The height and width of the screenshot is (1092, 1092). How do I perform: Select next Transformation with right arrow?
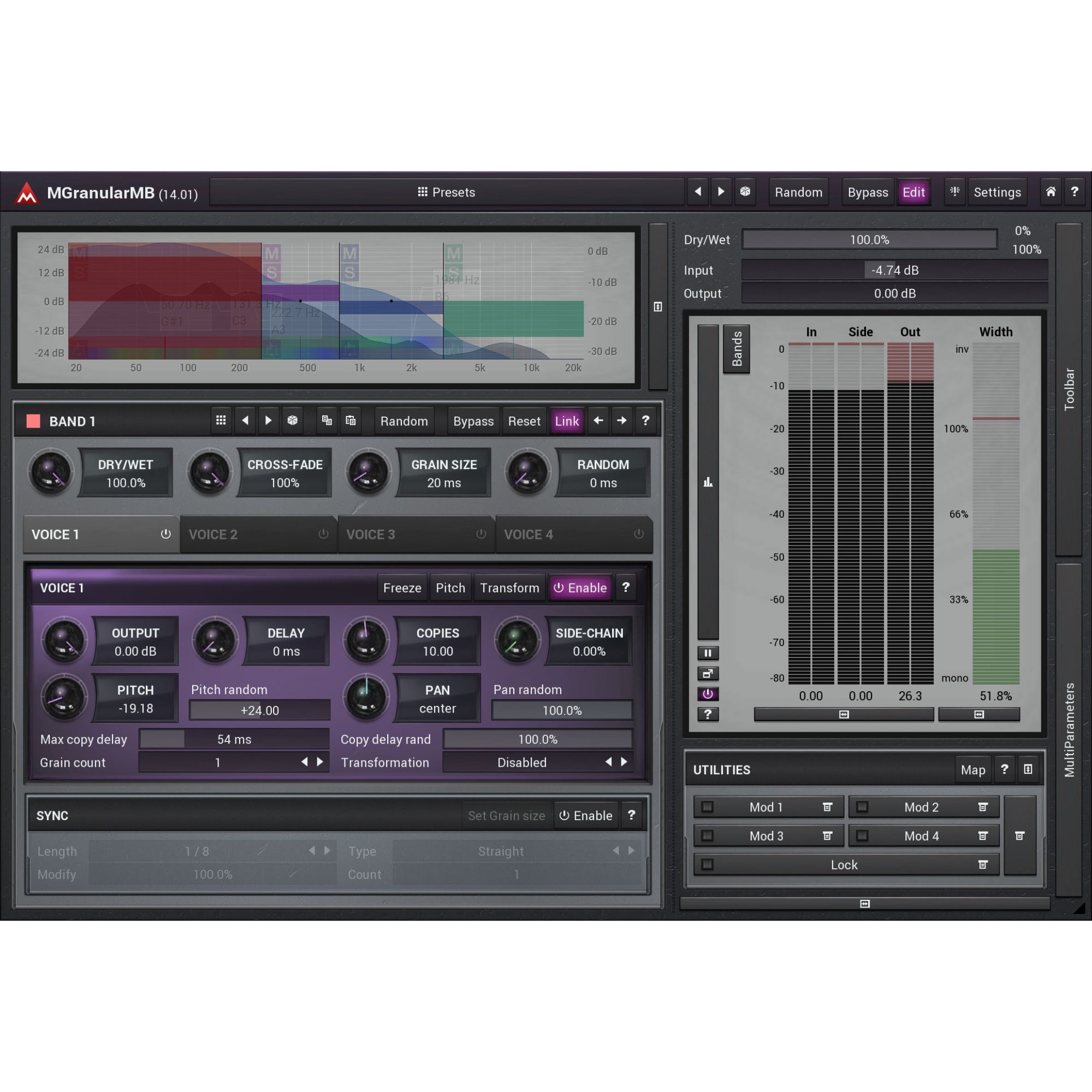624,762
